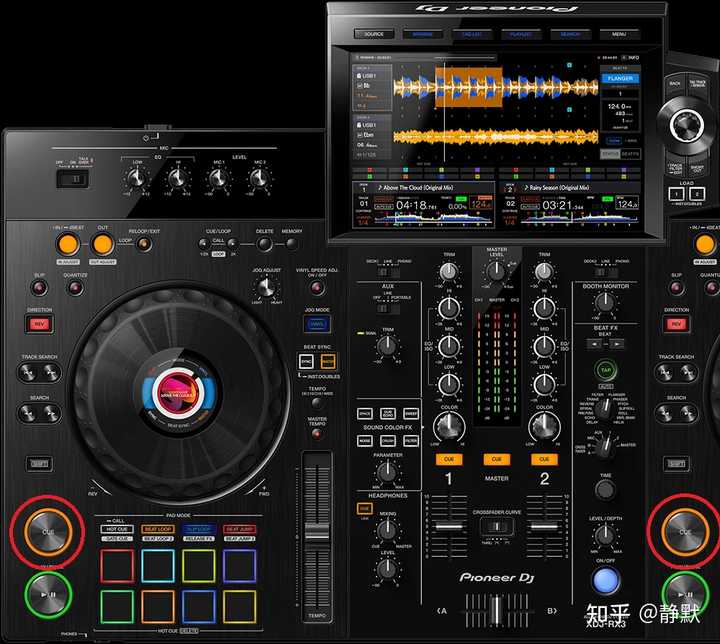Image resolution: width=720 pixels, height=644 pixels.
Task: Tap the left deck IN/4BEAT loop button
Action: [68, 244]
